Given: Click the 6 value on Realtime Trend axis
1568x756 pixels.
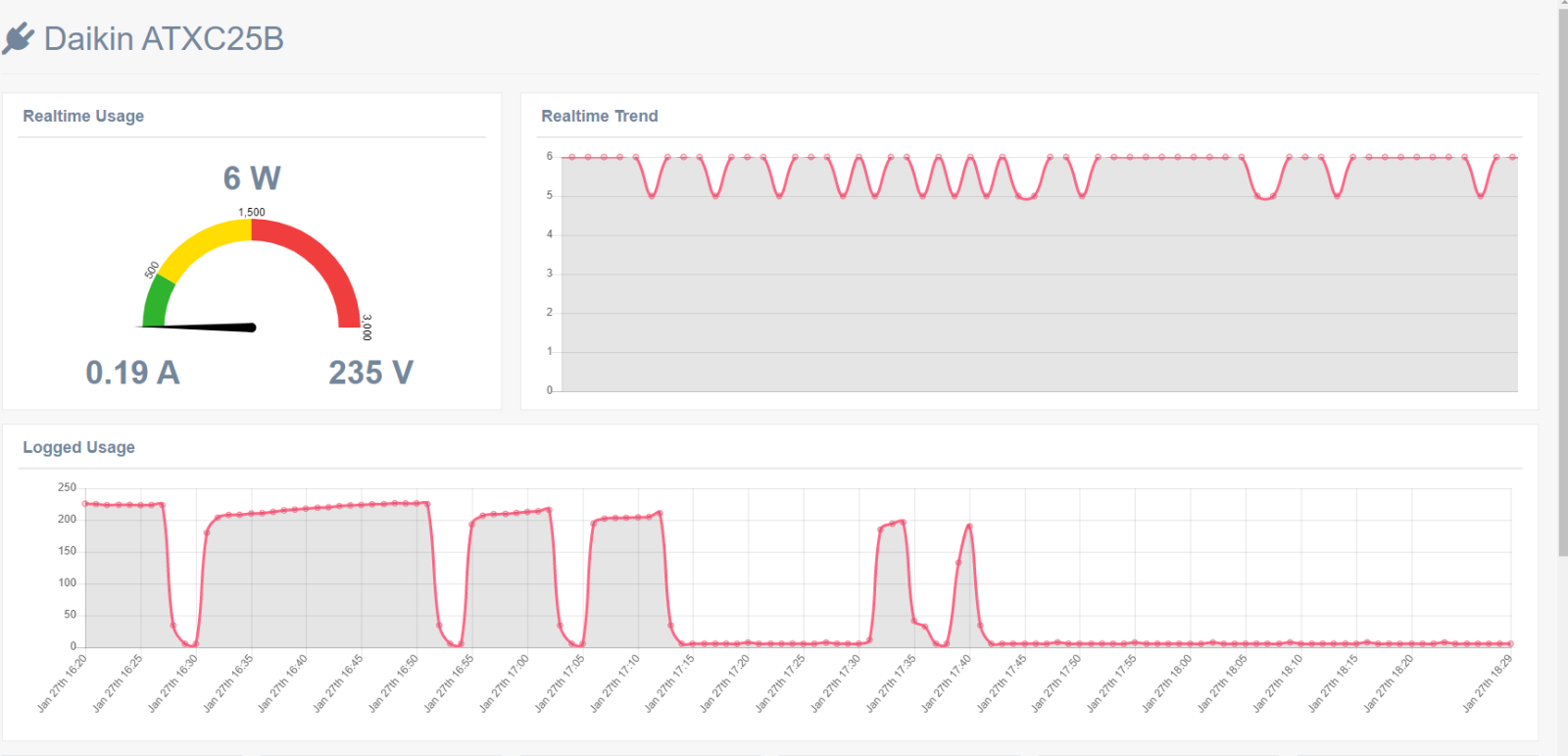Looking at the screenshot, I should click(x=550, y=156).
